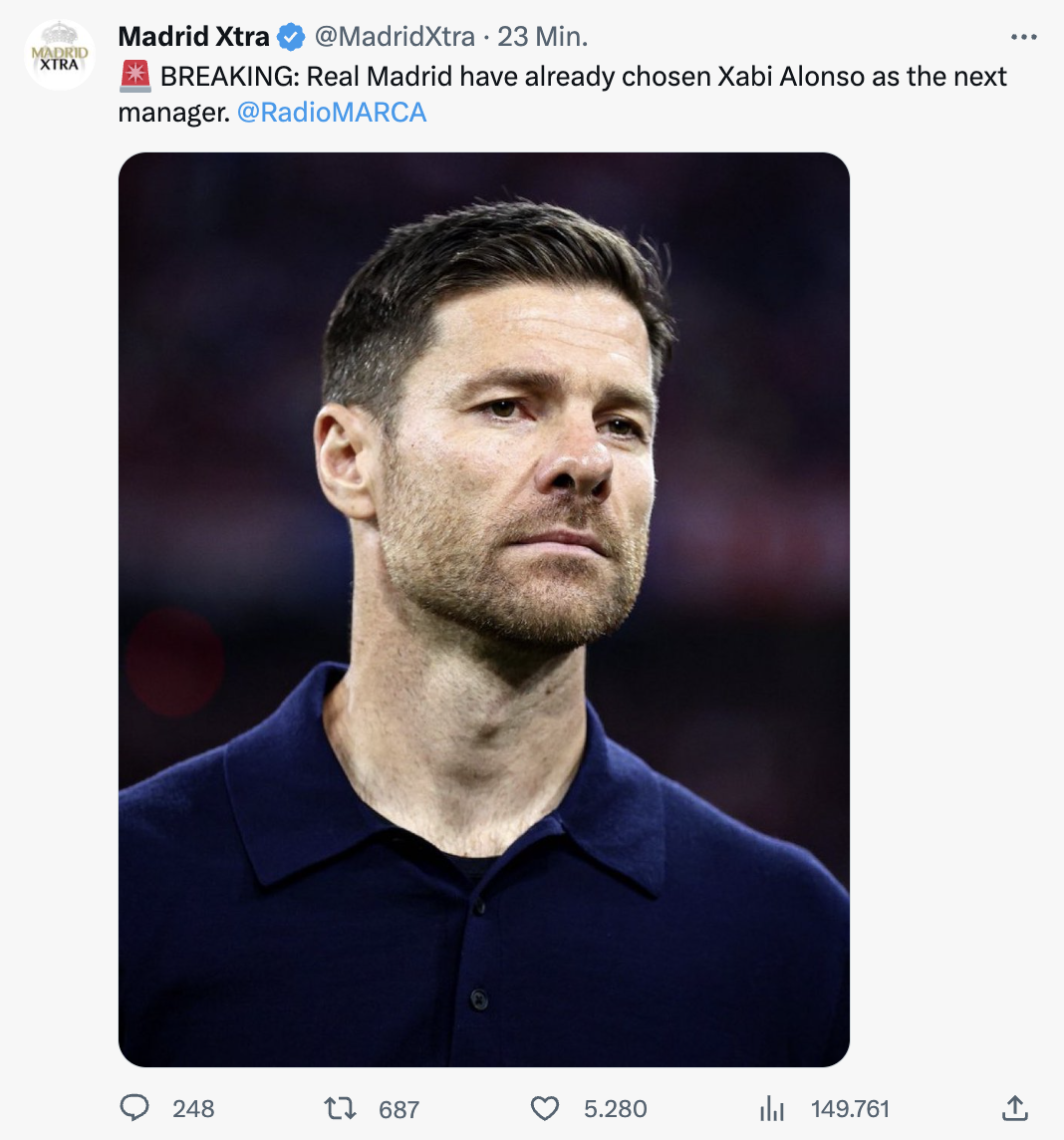Open the view analytics bar chart icon
1064x1140 pixels.
pyautogui.click(x=772, y=1108)
